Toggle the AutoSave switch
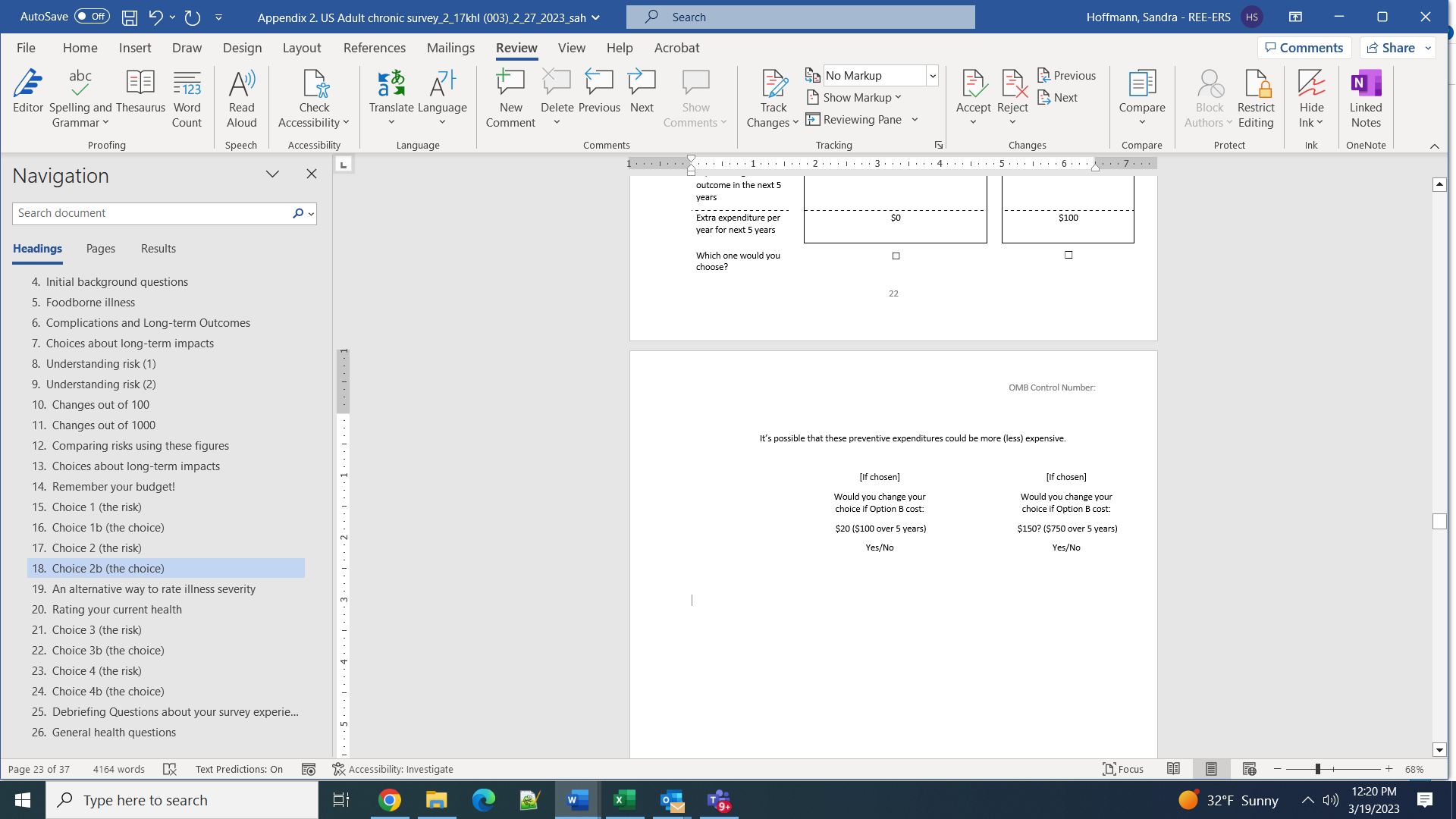This screenshot has width=1456, height=819. pos(92,16)
